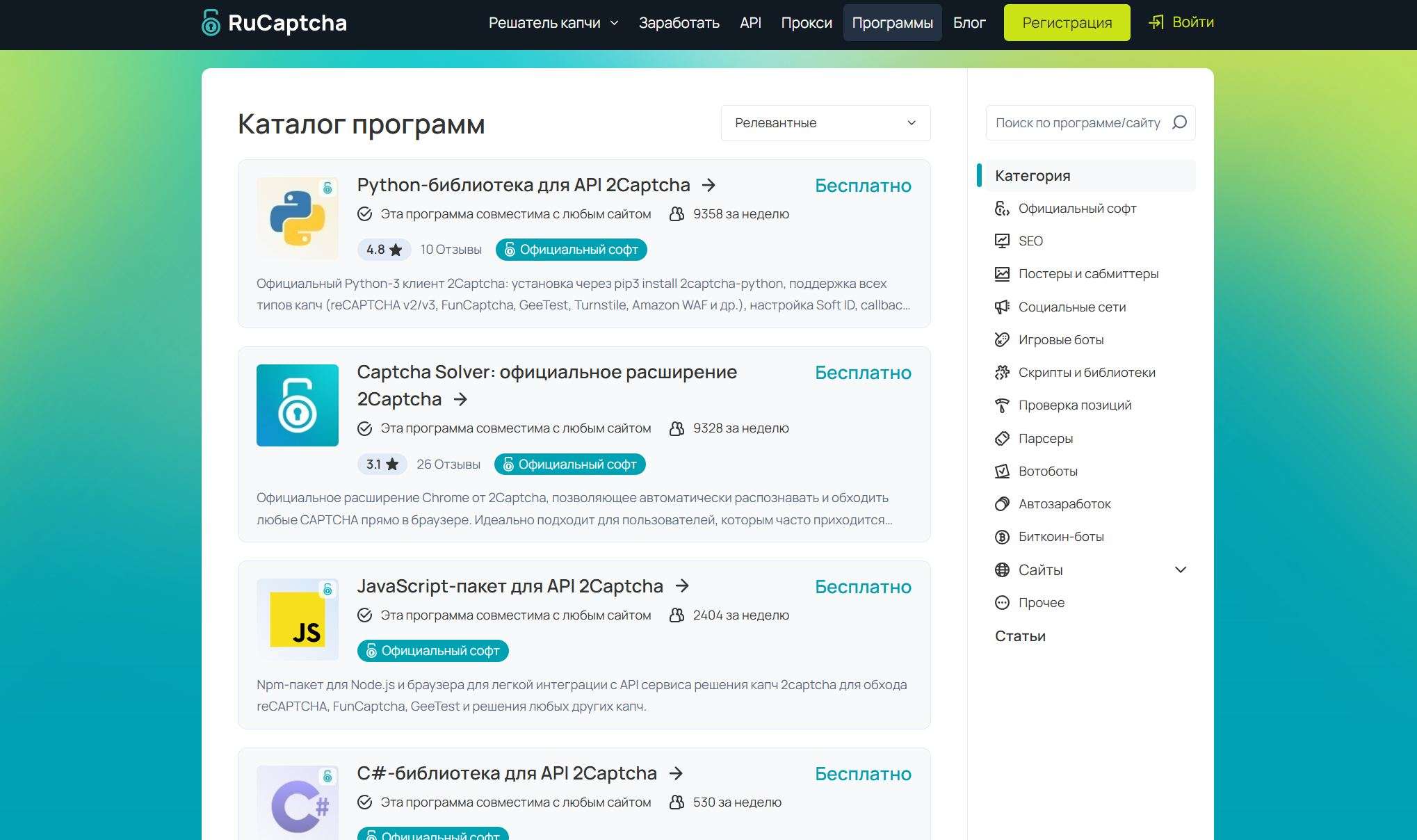Open the C#-библиотека для API 2Captcha link
Screen dimensions: 1417x840
tap(507, 773)
